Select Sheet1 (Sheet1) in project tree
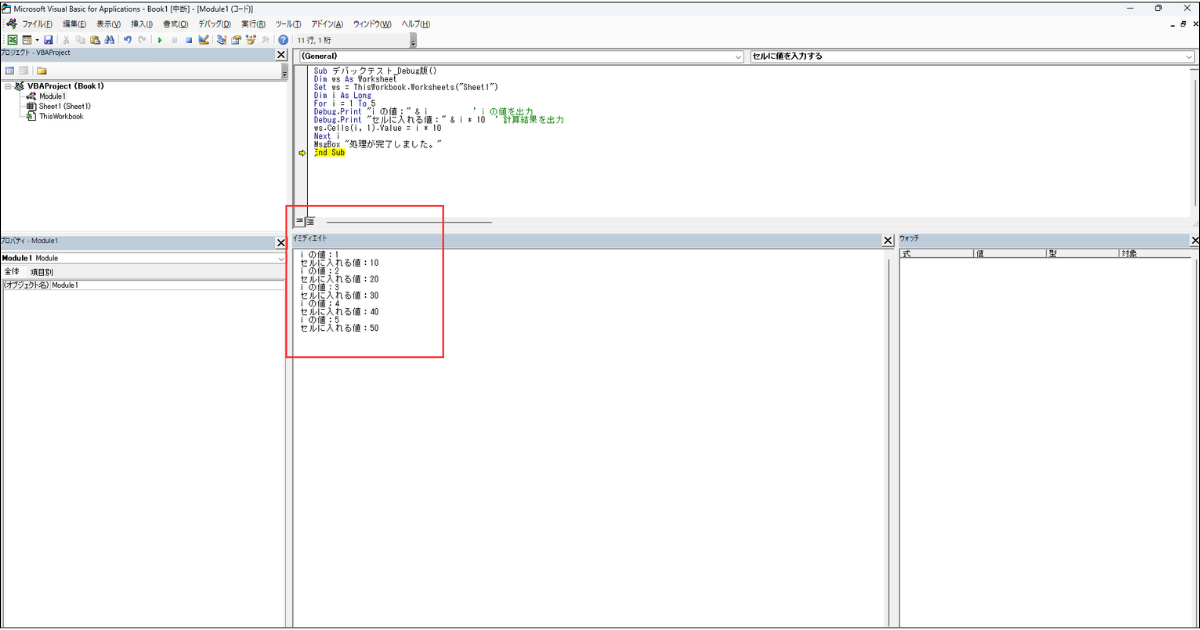1200x630 pixels. pyautogui.click(x=64, y=106)
